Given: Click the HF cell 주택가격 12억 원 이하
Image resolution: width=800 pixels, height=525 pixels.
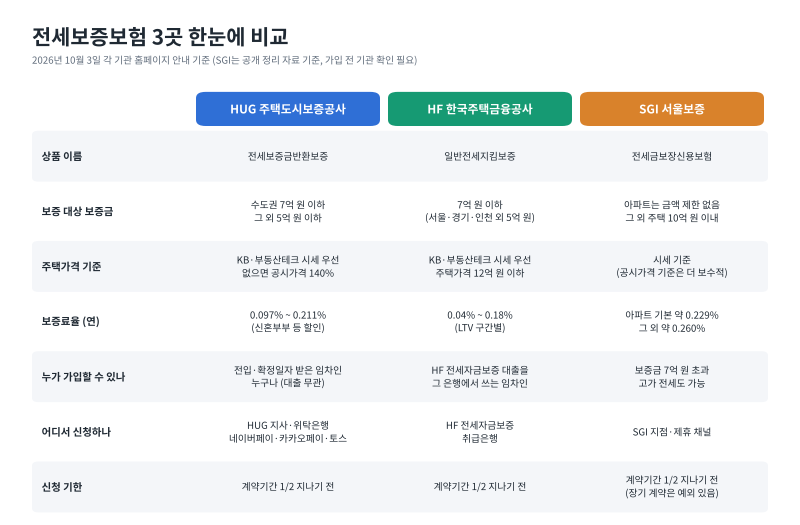Looking at the screenshot, I should 480,273.
